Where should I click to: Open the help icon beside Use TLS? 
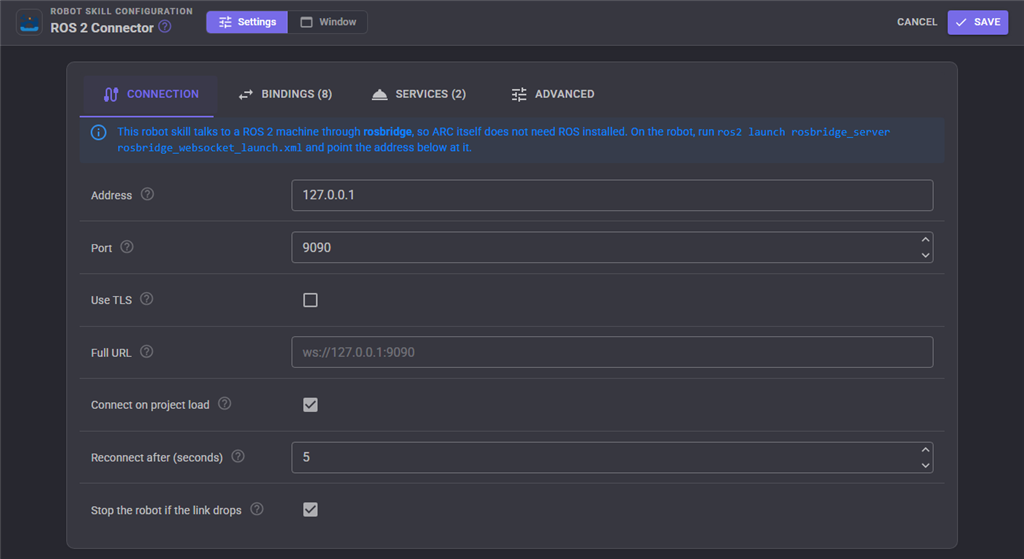(x=147, y=299)
